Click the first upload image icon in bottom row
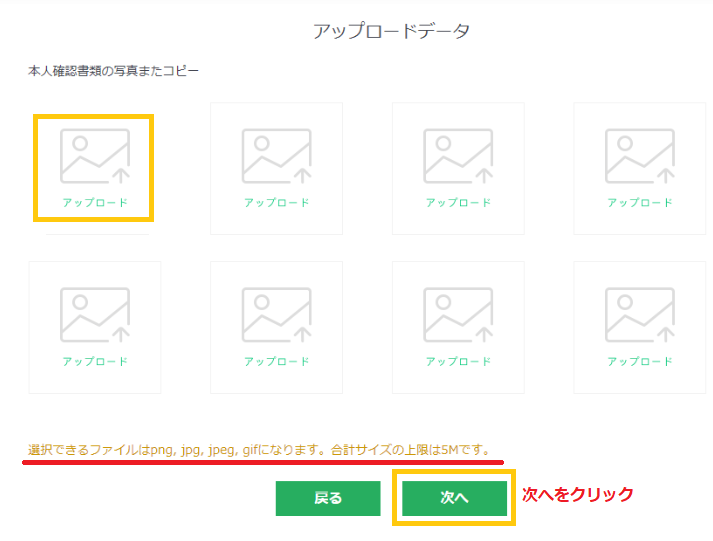 pyautogui.click(x=95, y=315)
